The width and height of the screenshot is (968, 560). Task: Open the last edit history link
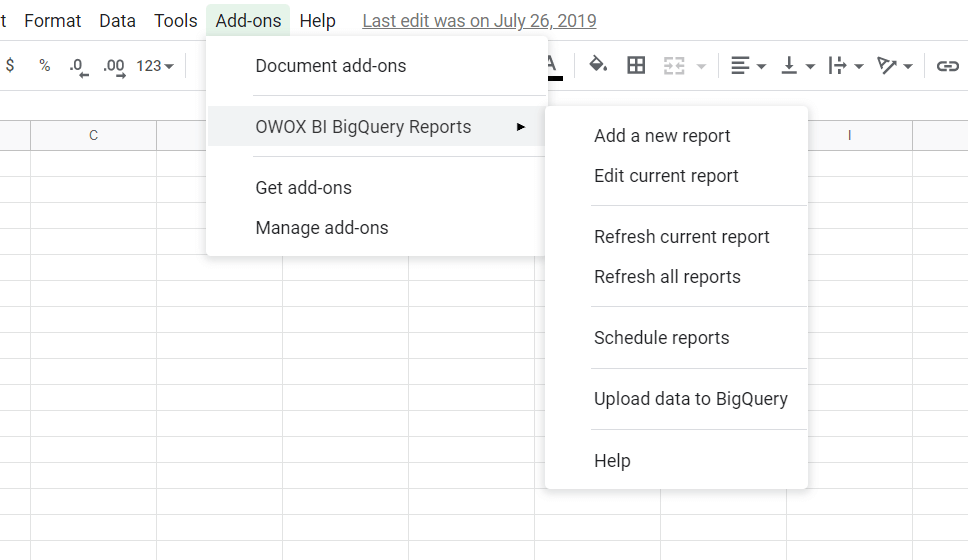[479, 20]
